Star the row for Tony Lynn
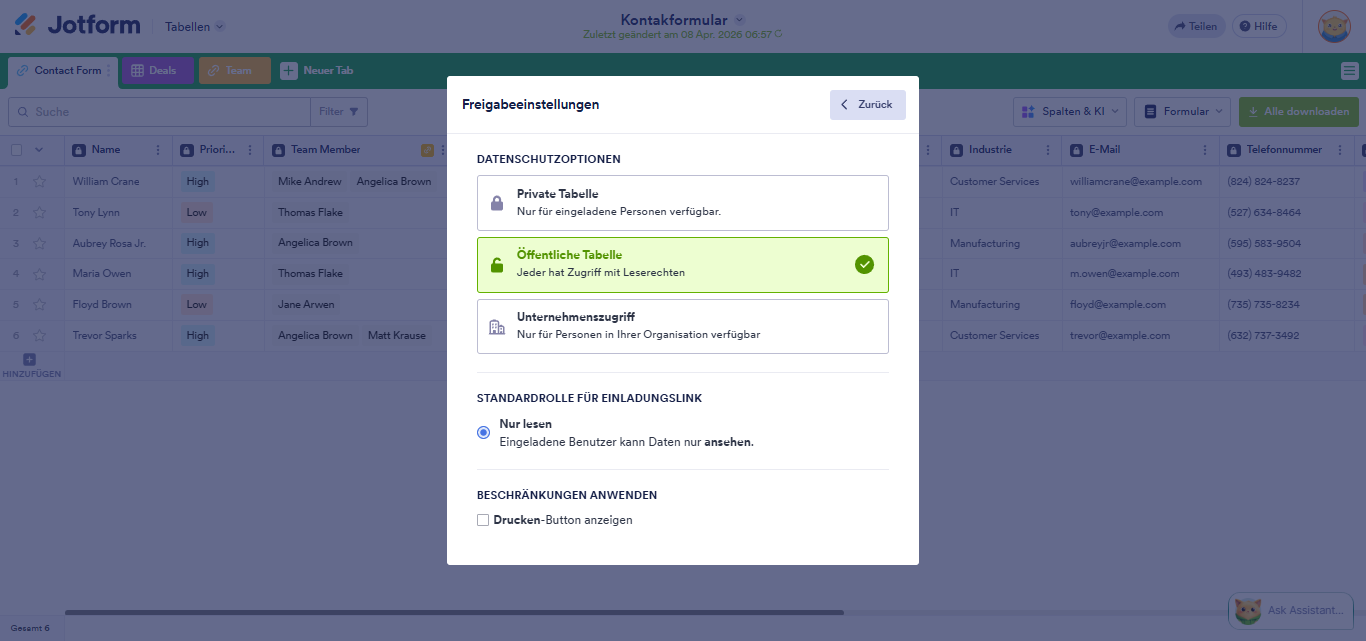This screenshot has height=641, width=1366. [x=38, y=212]
